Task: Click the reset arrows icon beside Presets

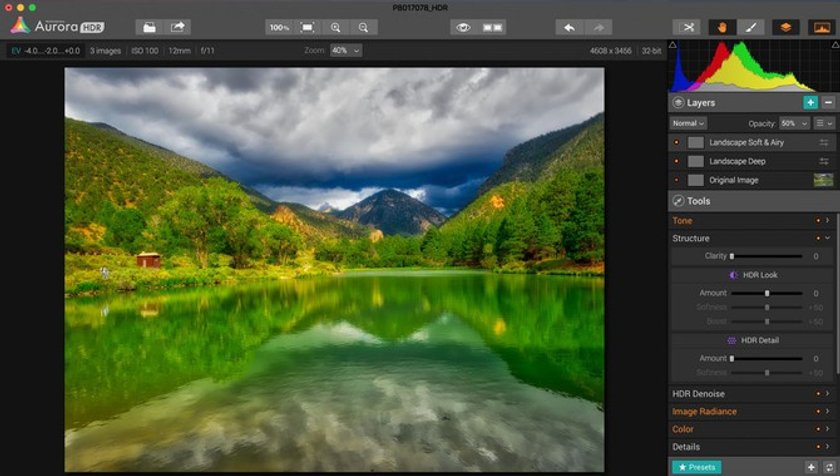Action: click(x=829, y=467)
